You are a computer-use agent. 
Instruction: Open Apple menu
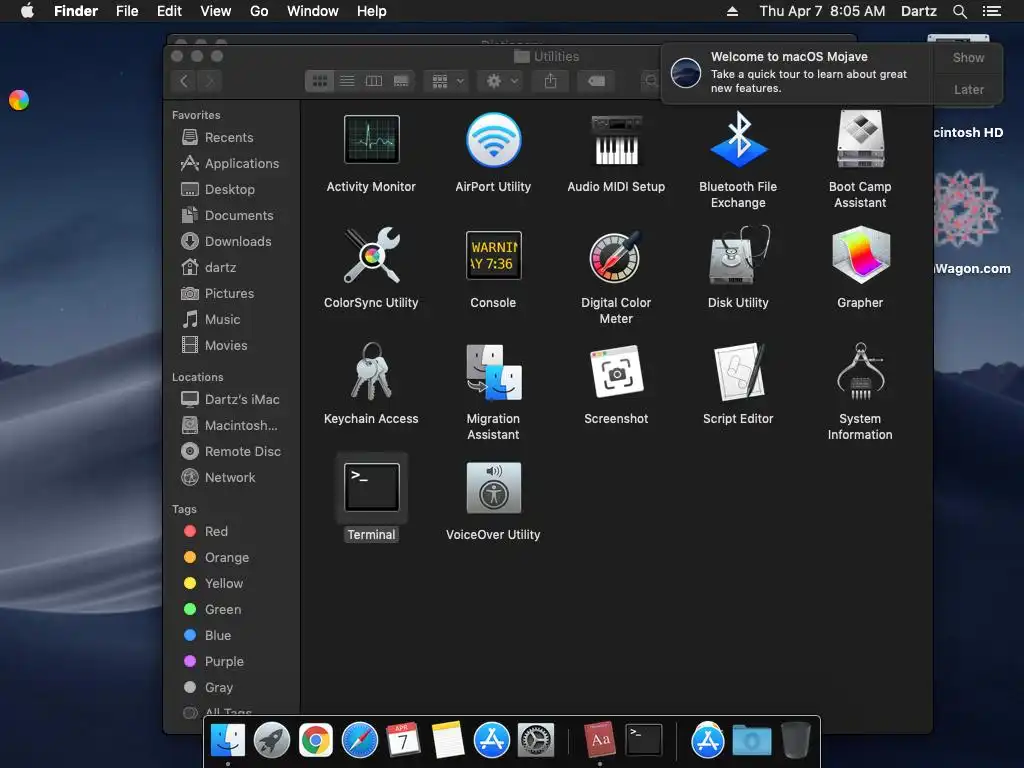coord(27,11)
